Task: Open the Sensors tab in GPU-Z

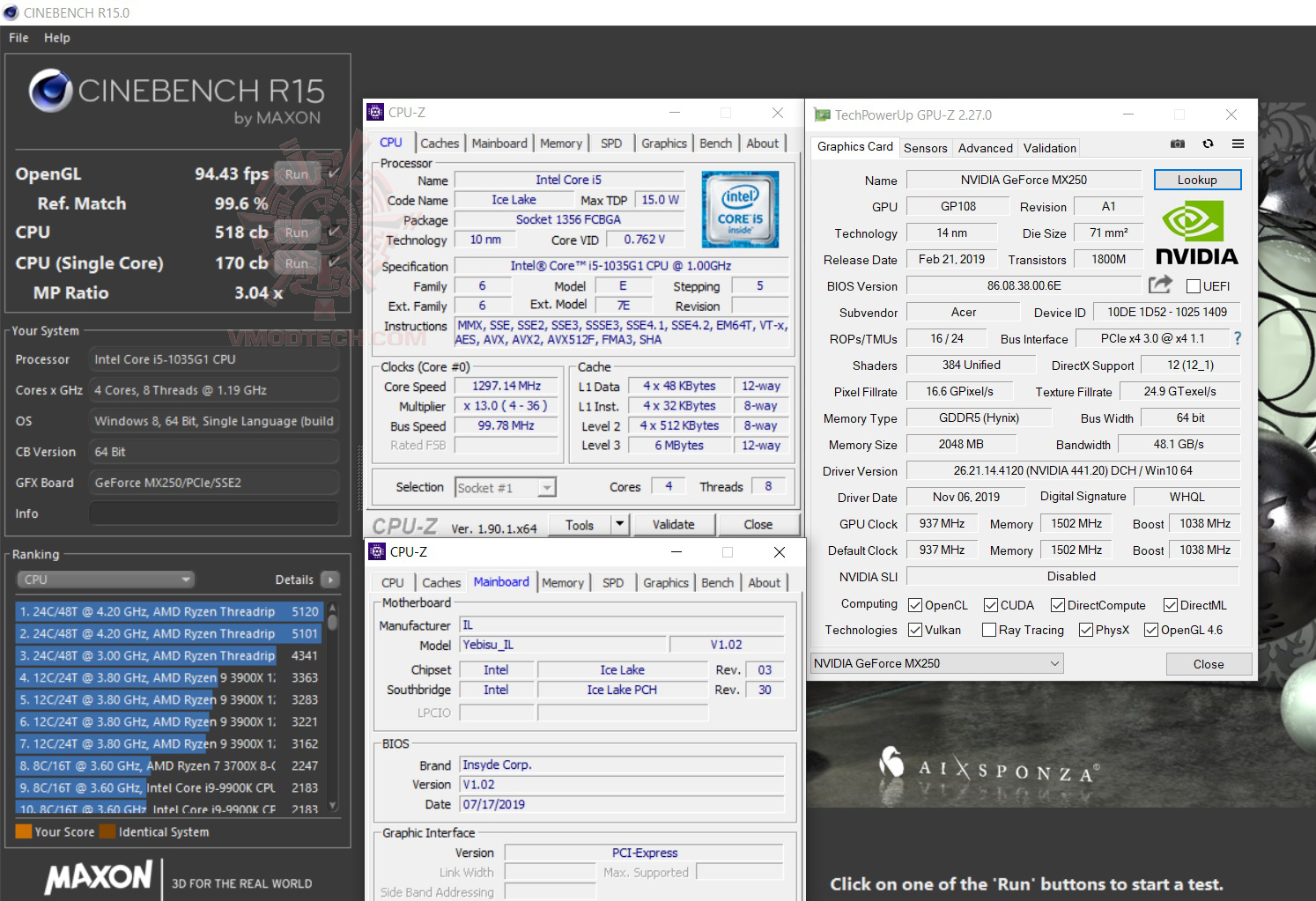Action: tap(926, 148)
